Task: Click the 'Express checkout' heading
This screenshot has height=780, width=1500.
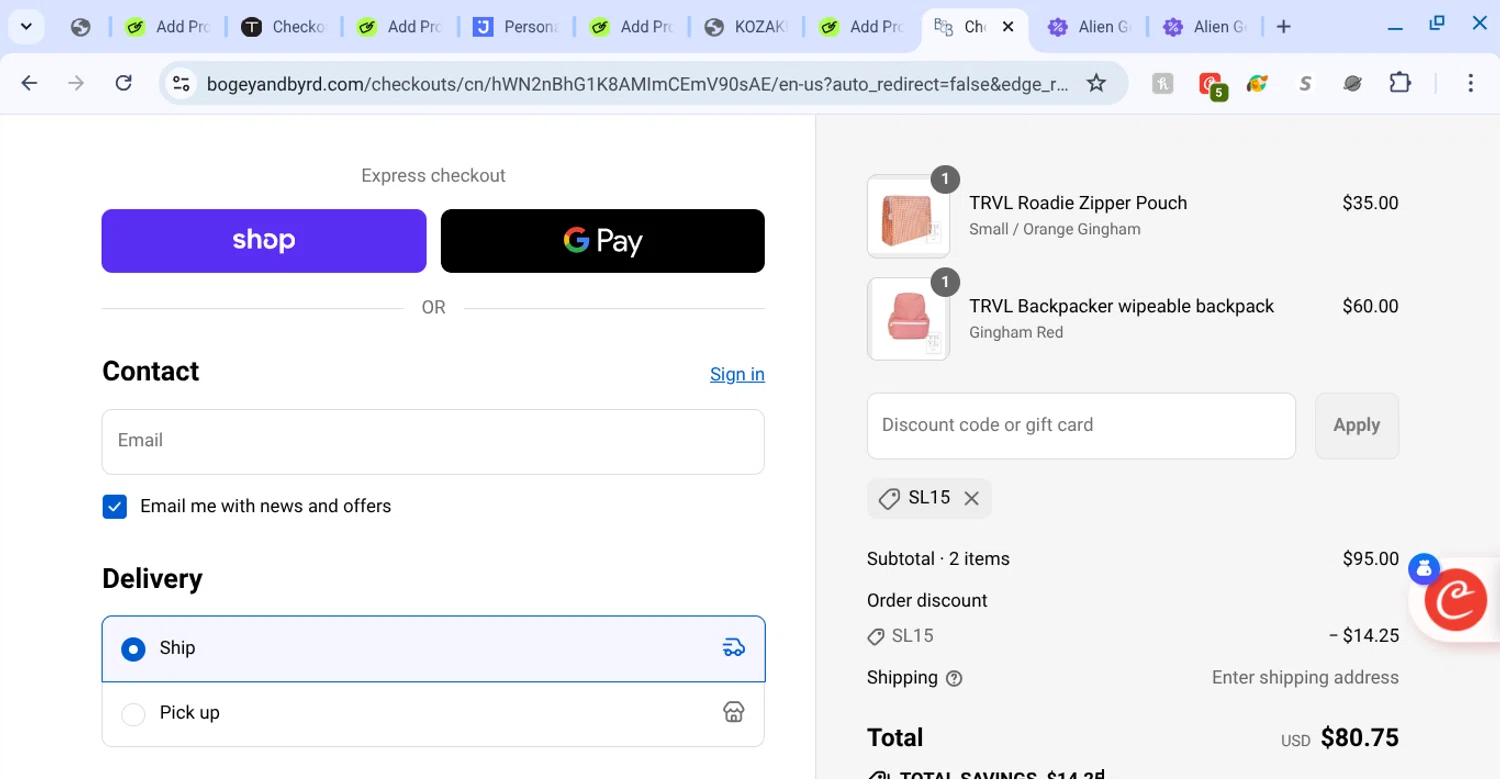Action: (433, 176)
